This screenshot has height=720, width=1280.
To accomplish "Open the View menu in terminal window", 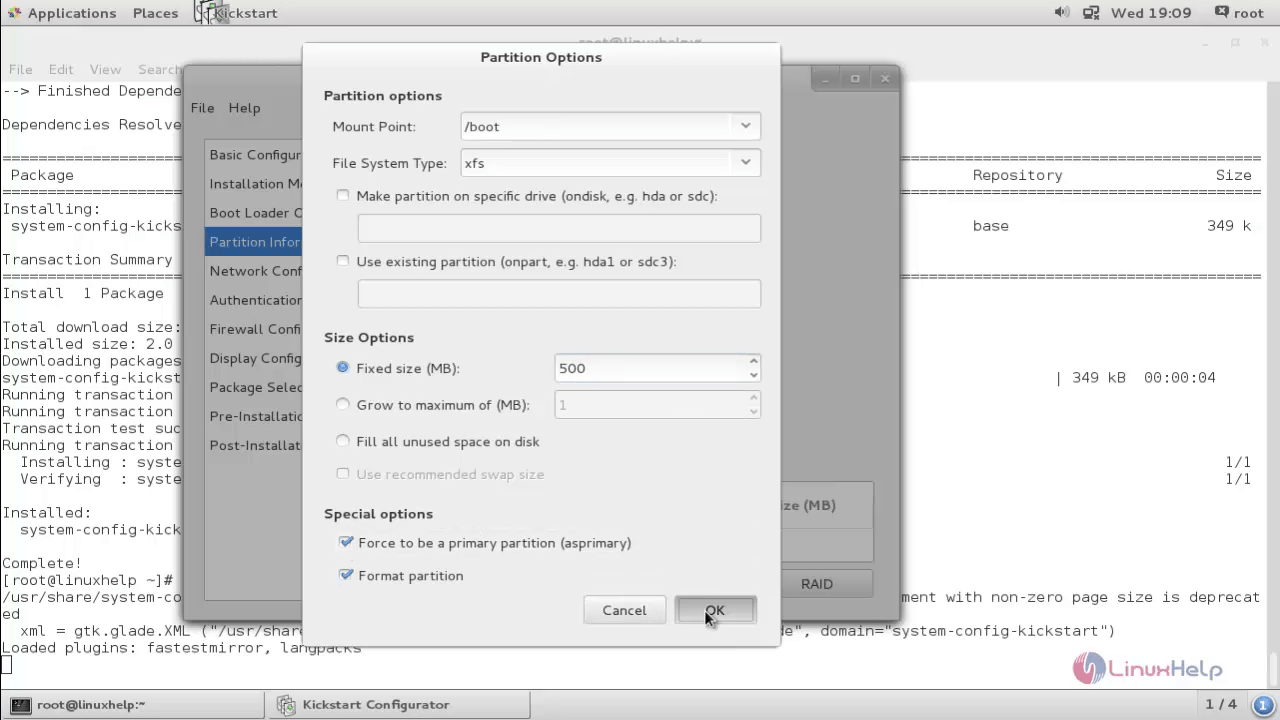I will pyautogui.click(x=105, y=69).
